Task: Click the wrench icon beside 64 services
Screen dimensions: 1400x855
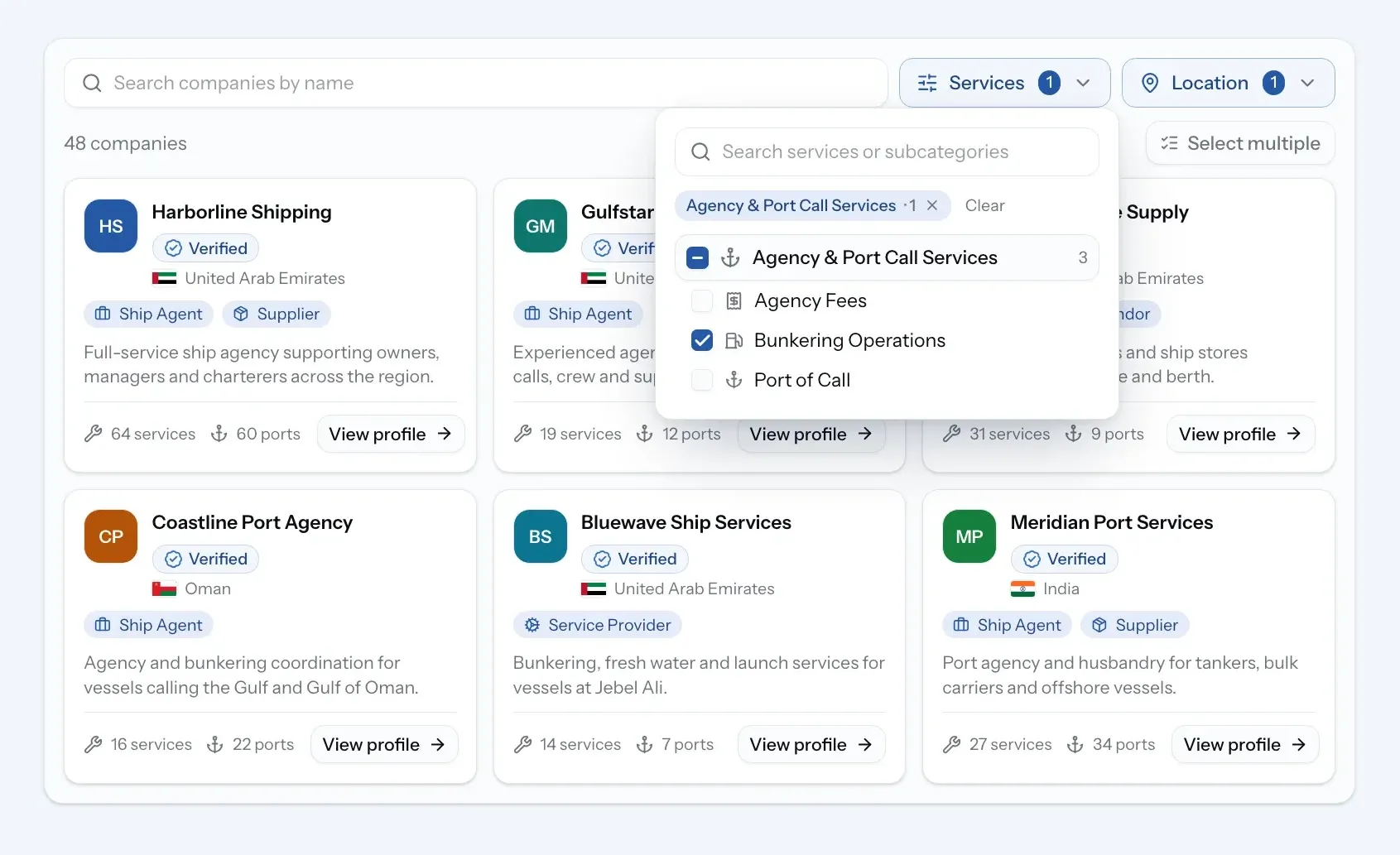Action: 94,434
